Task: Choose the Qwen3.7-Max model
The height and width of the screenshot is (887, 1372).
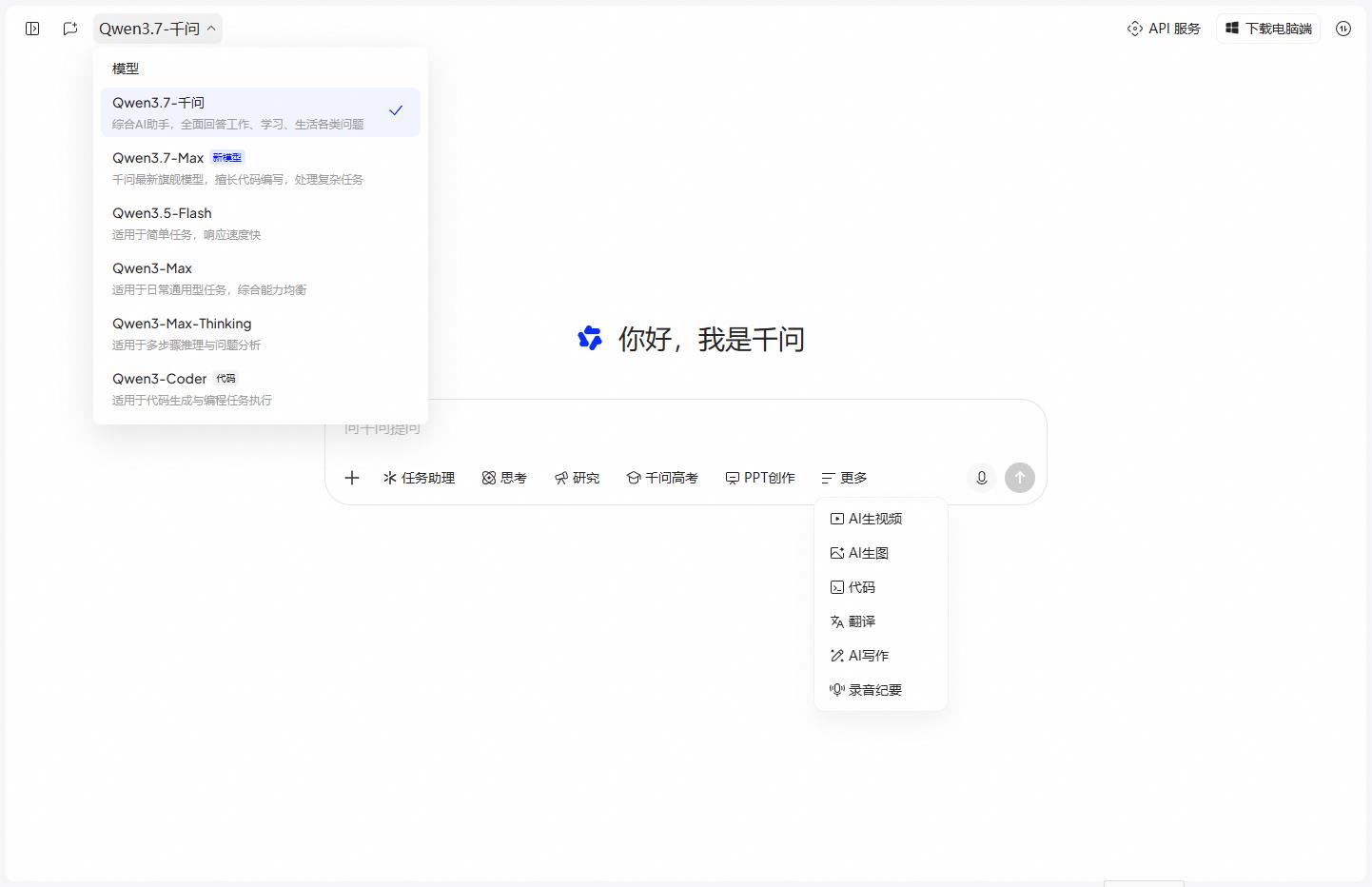Action: pyautogui.click(x=261, y=168)
